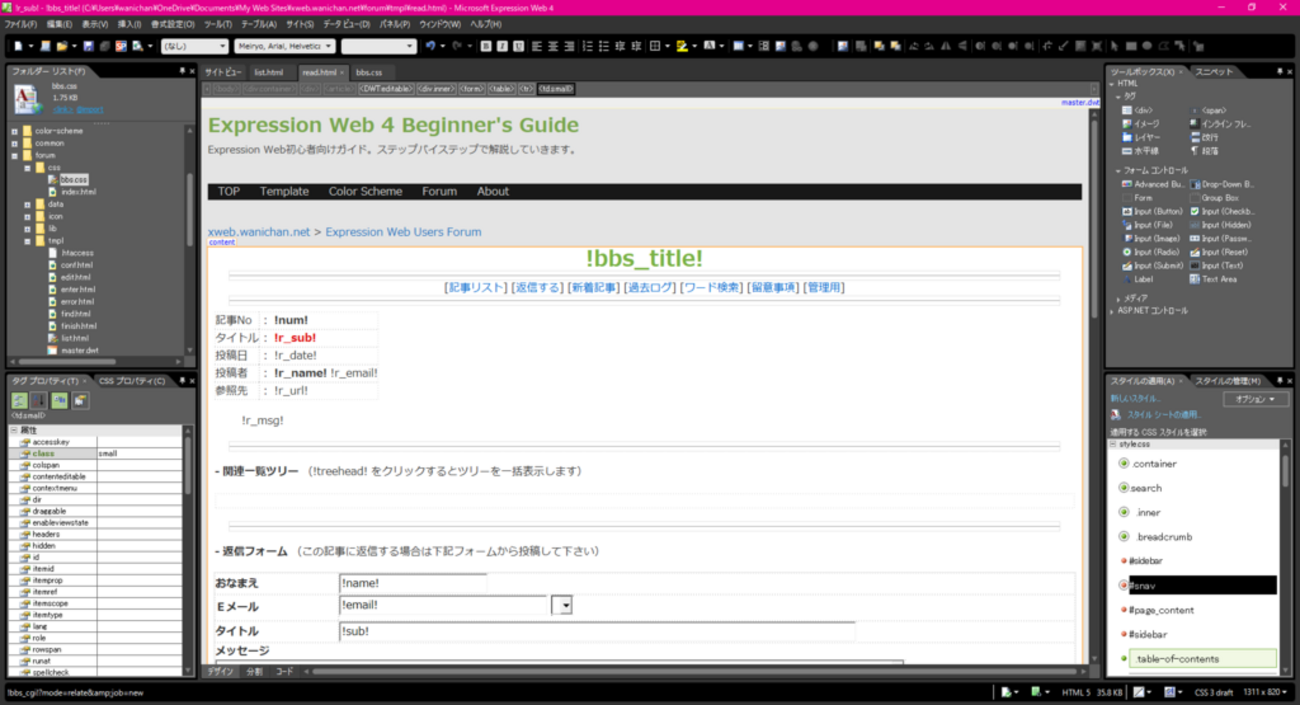Screen dimensions: 1300x705
Task: Click the Align Left toolbar icon
Action: coord(536,46)
